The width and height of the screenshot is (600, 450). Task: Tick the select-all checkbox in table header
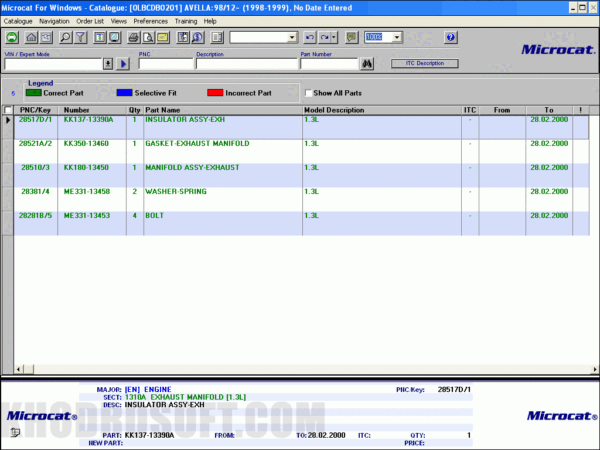point(8,110)
